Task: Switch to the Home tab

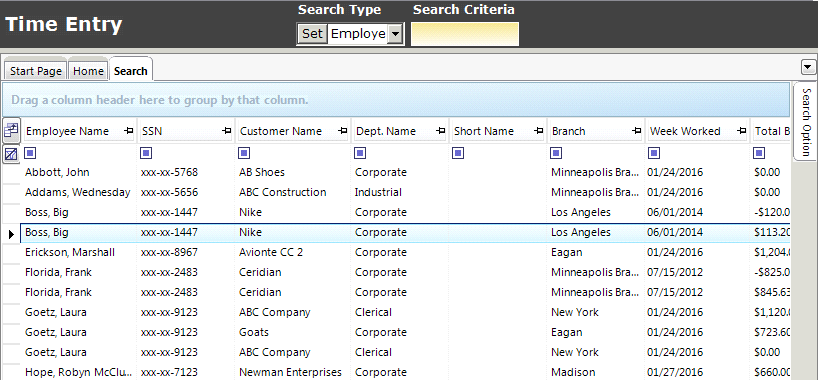Action: click(88, 71)
